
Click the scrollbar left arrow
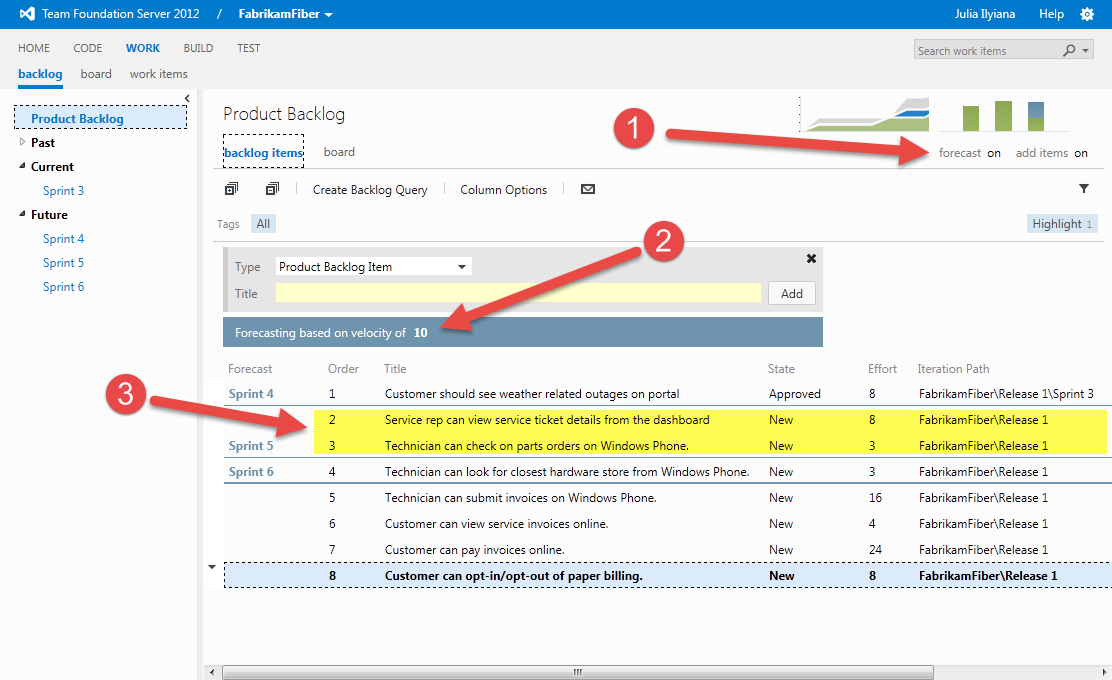[212, 672]
